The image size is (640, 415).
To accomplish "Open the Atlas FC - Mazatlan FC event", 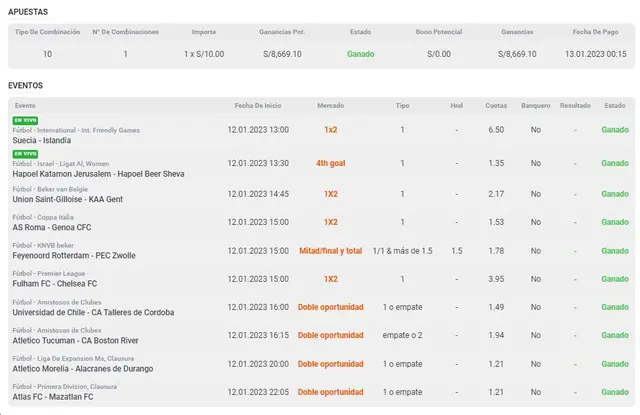I will [x=54, y=397].
